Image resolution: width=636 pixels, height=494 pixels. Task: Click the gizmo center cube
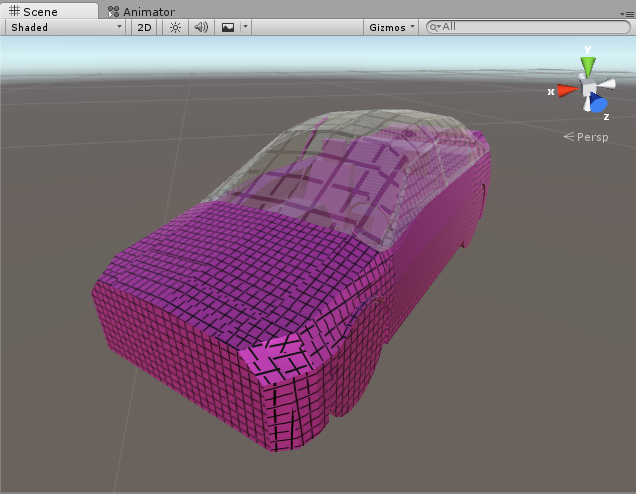[x=589, y=89]
